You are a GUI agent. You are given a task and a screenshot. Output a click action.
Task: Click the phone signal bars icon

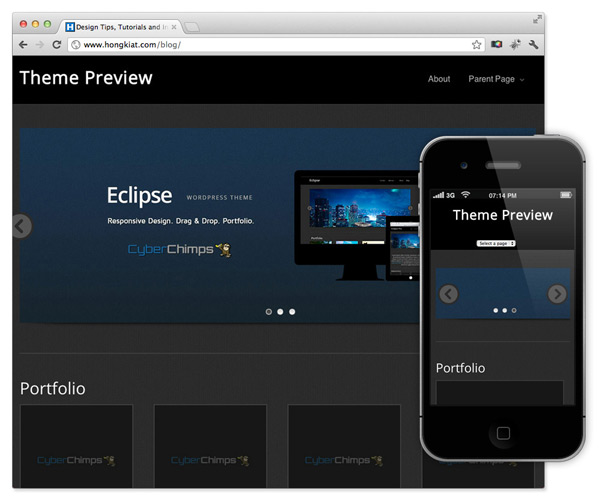pos(439,195)
